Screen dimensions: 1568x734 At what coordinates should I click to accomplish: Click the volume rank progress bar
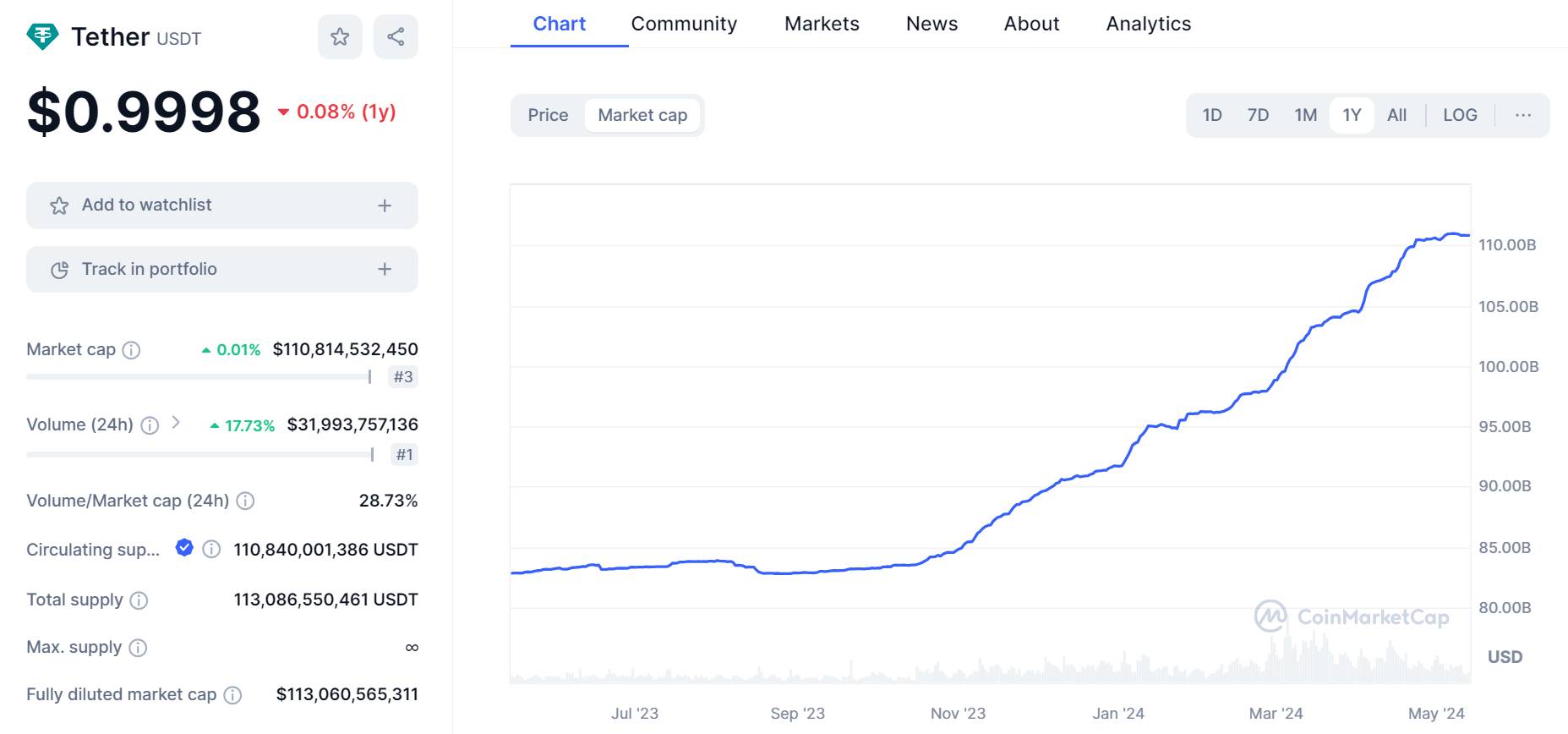coord(200,455)
